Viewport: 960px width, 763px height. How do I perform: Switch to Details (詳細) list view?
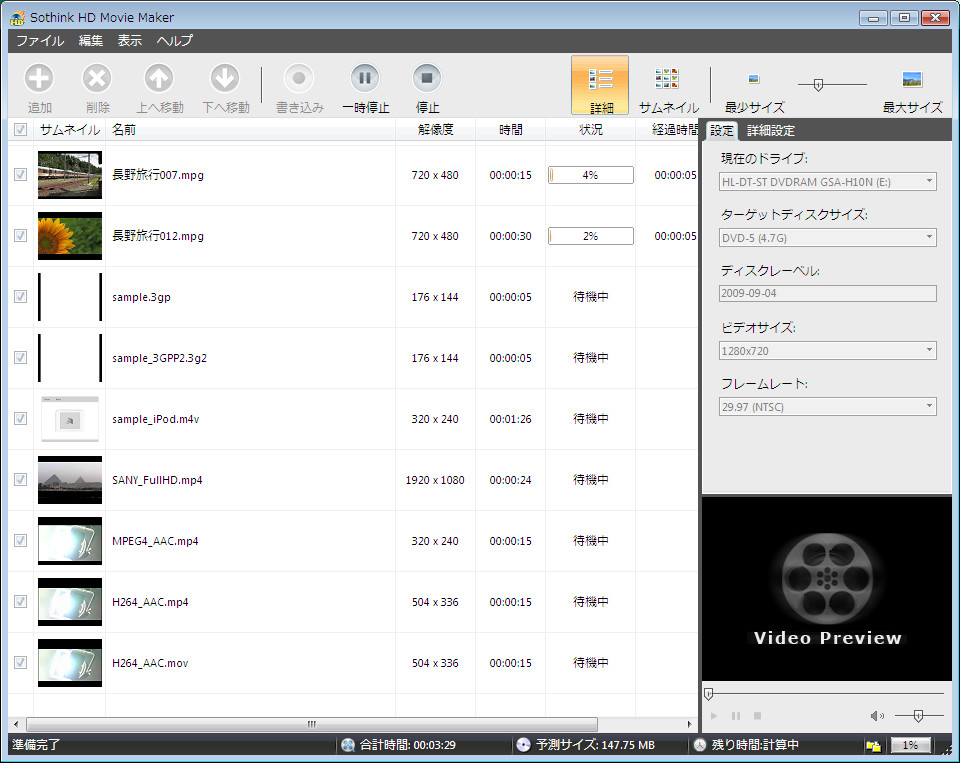[600, 85]
